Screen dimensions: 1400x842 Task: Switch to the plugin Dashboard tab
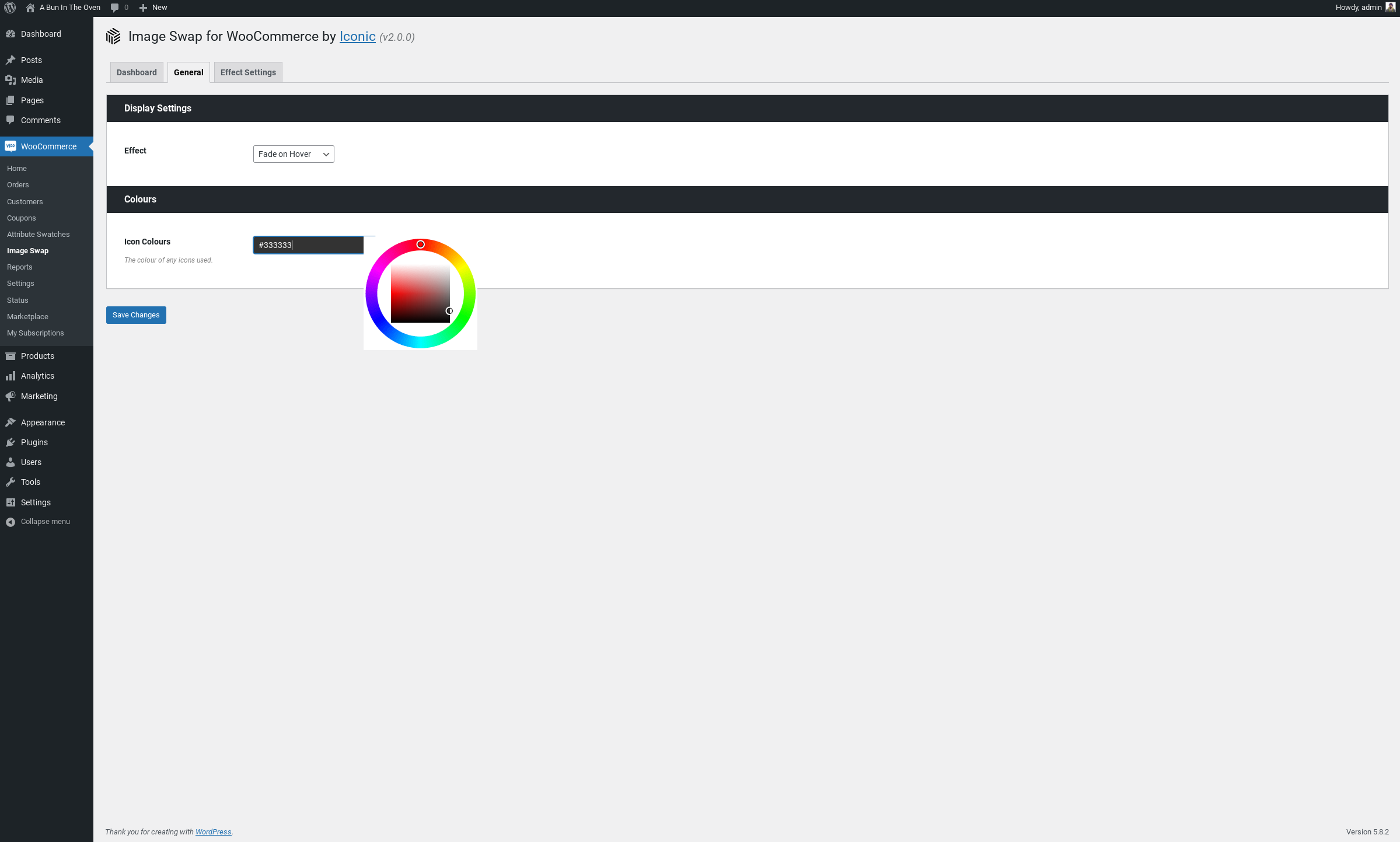[137, 72]
